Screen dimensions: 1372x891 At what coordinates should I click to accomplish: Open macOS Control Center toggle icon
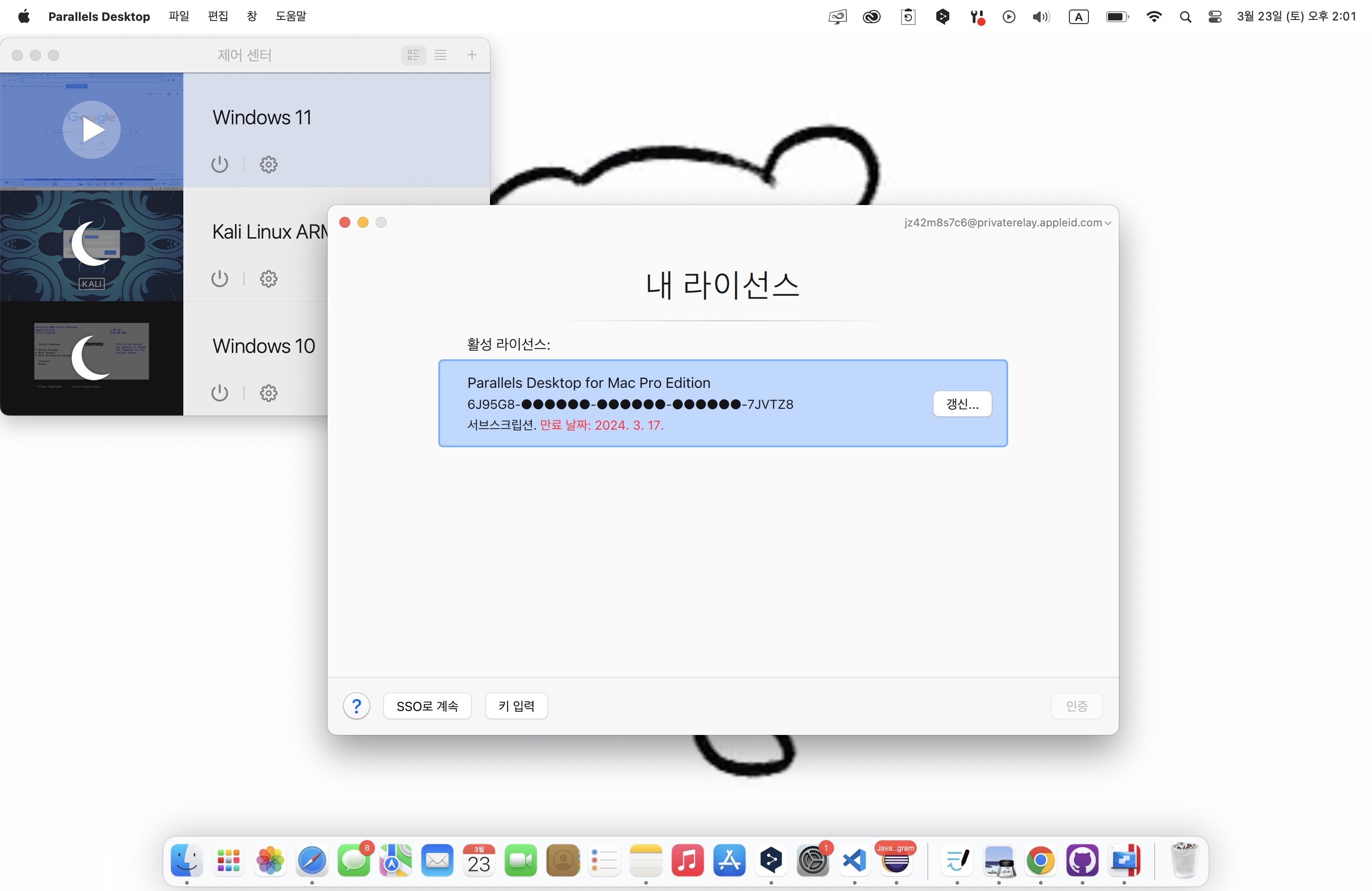point(1215,17)
